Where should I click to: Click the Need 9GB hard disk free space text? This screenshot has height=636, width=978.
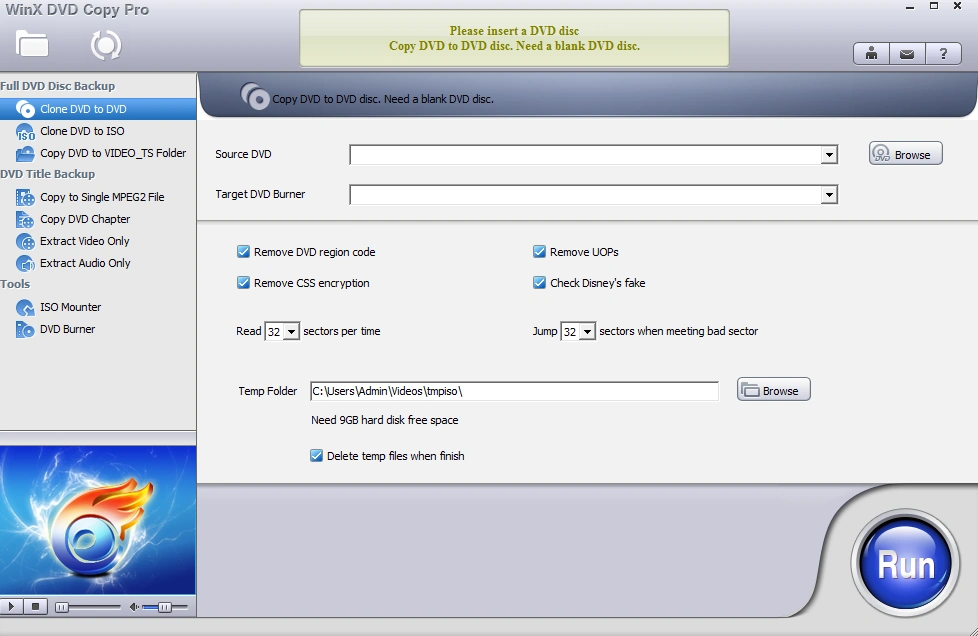(x=384, y=420)
